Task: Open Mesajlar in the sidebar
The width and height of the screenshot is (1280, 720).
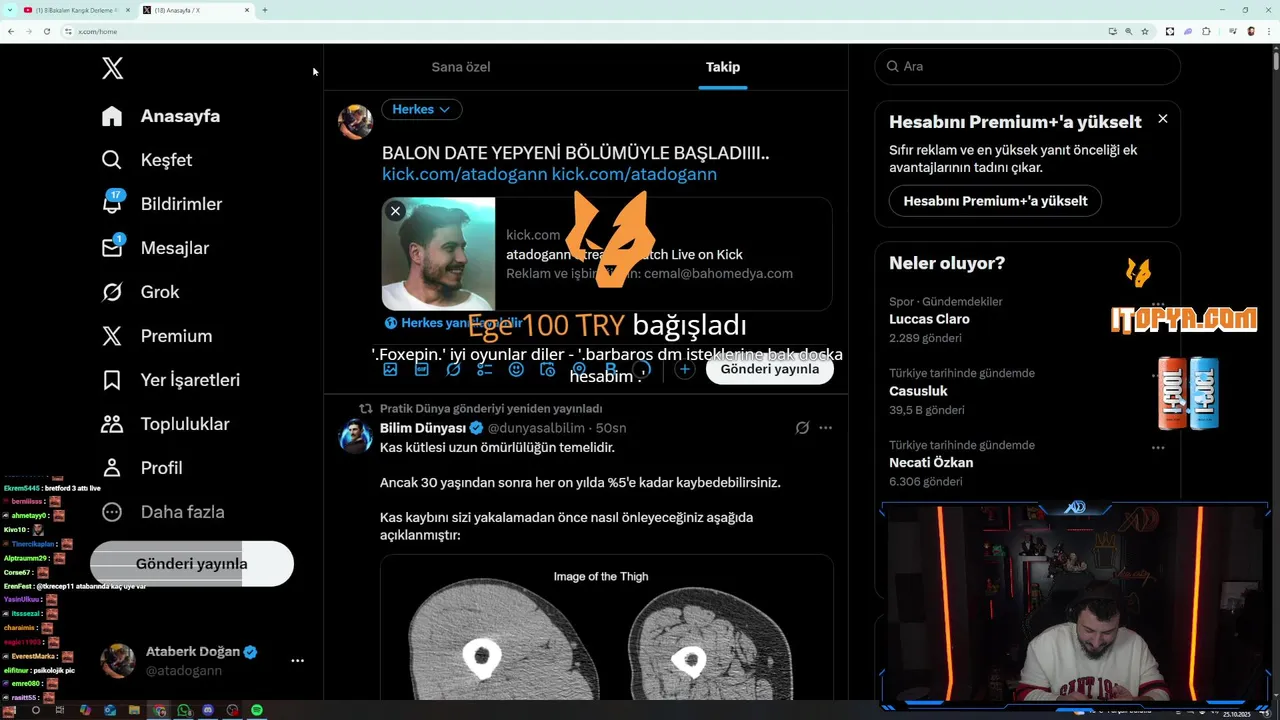Action: coord(155,248)
